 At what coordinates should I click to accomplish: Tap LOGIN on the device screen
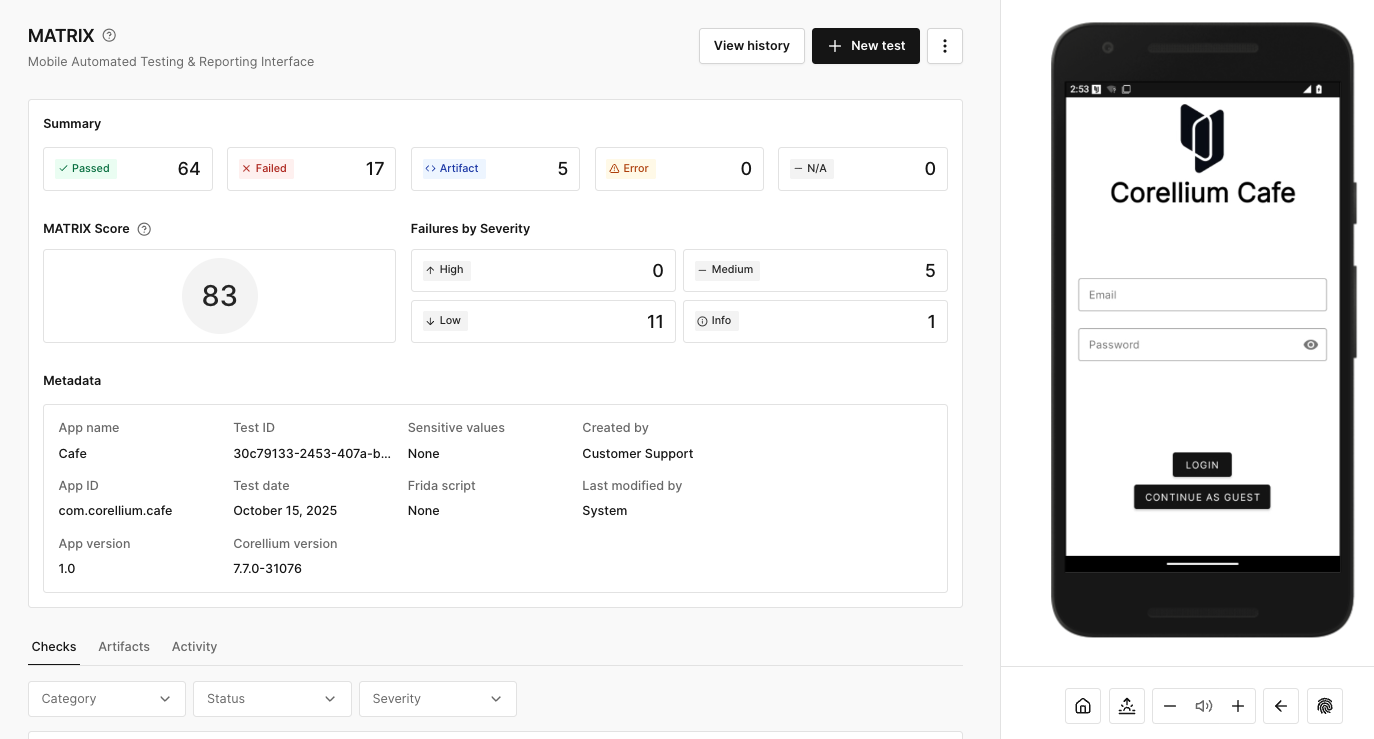(x=1201, y=465)
